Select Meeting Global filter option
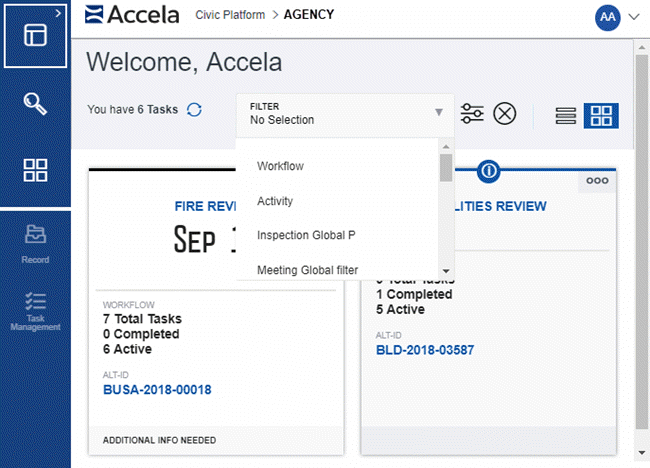 307,270
